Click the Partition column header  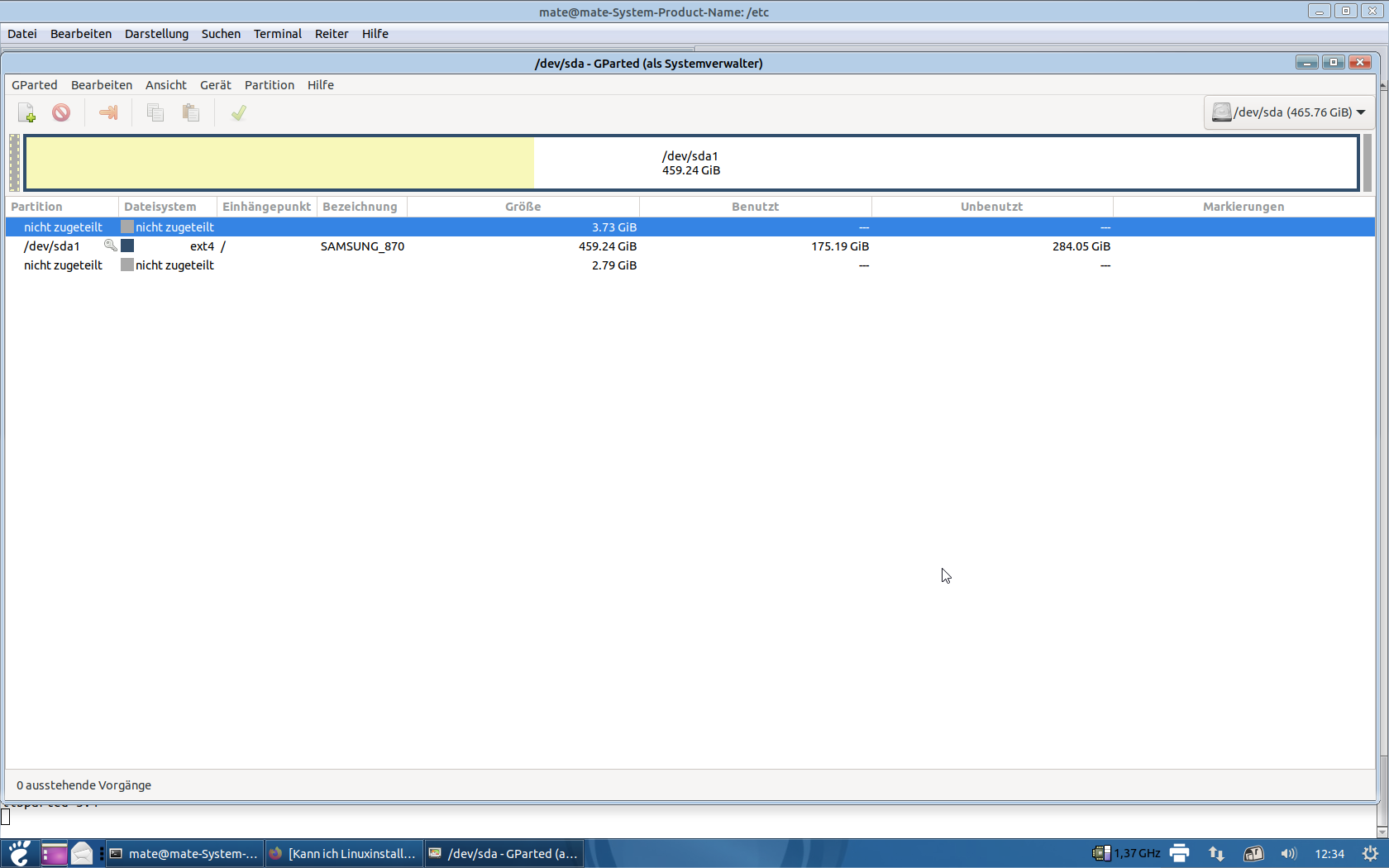pyautogui.click(x=62, y=207)
